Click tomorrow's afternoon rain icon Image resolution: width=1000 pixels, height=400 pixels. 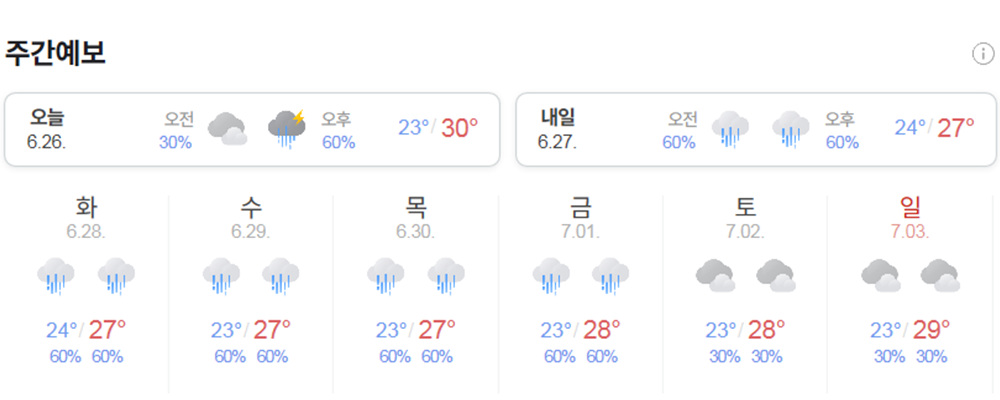pos(790,129)
